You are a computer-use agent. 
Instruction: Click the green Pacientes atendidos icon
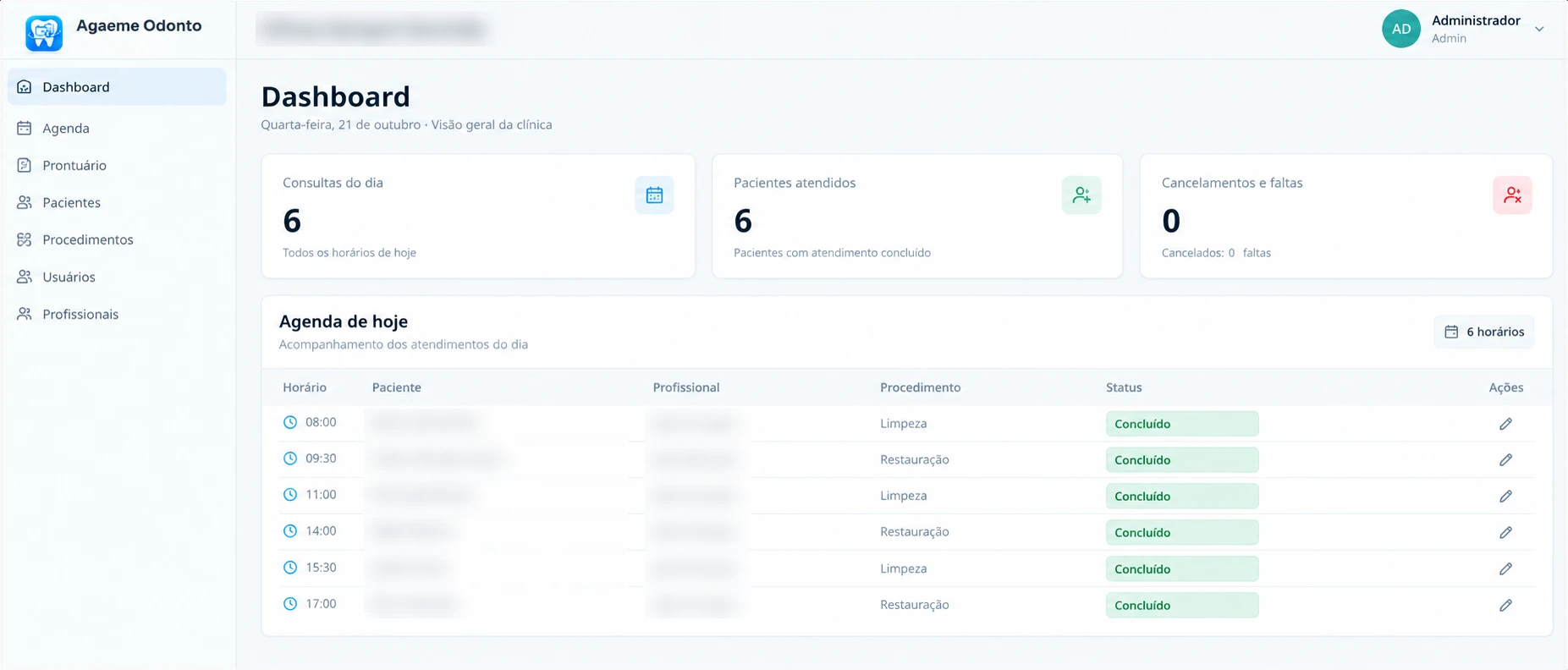(1081, 195)
